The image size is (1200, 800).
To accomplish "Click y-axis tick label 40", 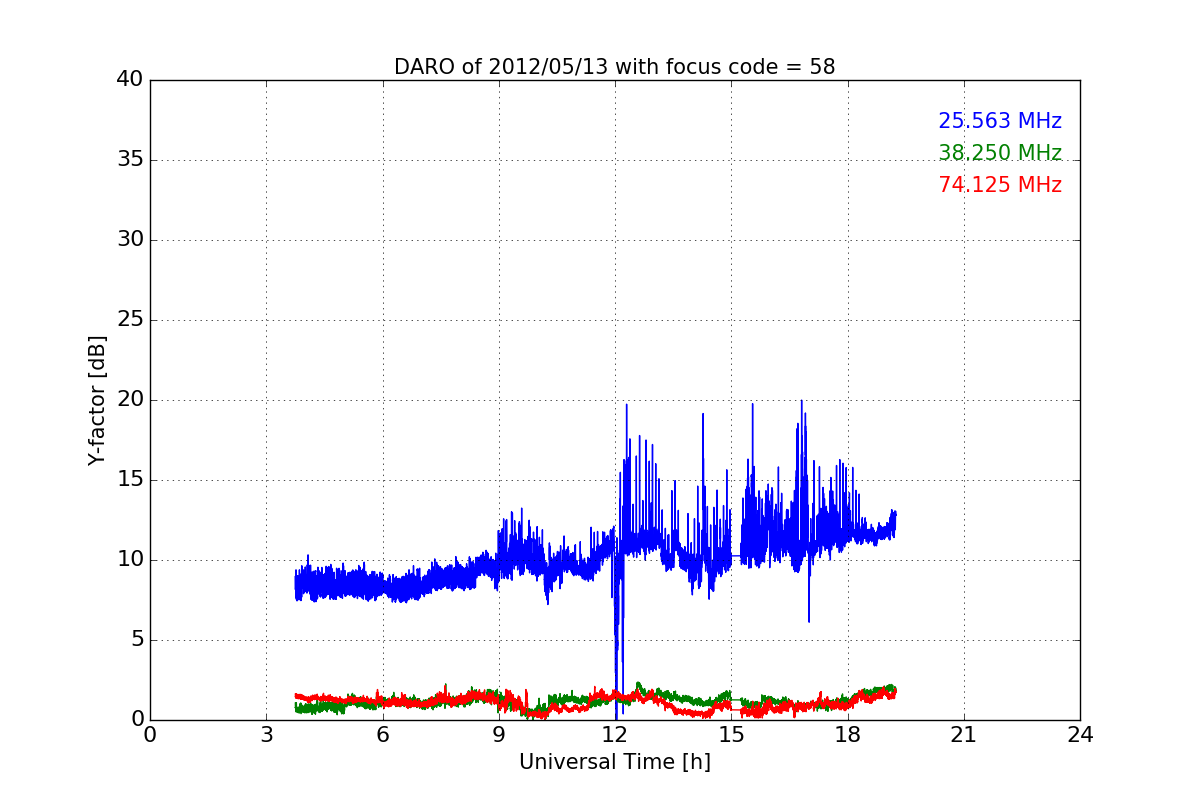I will (130, 80).
